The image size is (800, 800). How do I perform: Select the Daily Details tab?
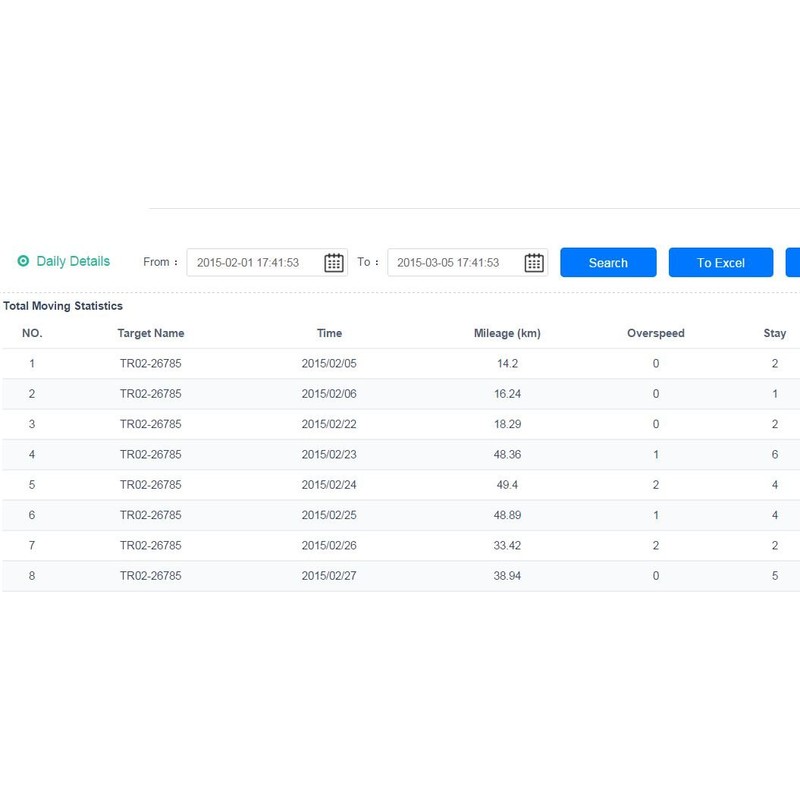[70, 260]
